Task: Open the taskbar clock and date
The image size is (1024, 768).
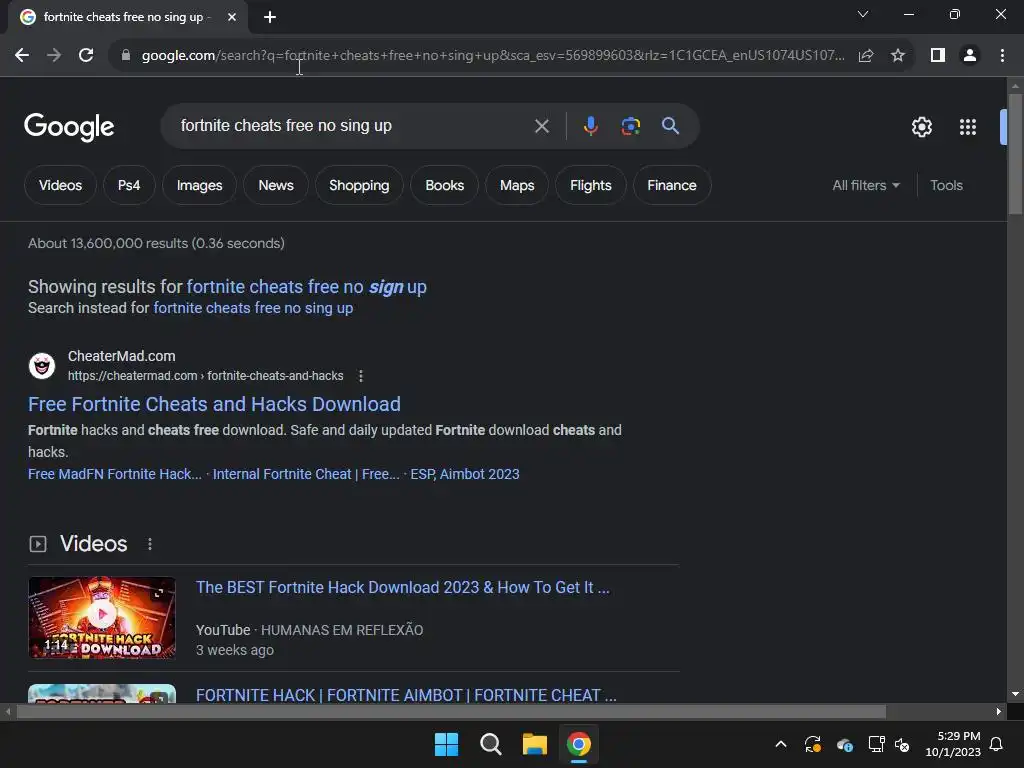Action: [x=953, y=744]
